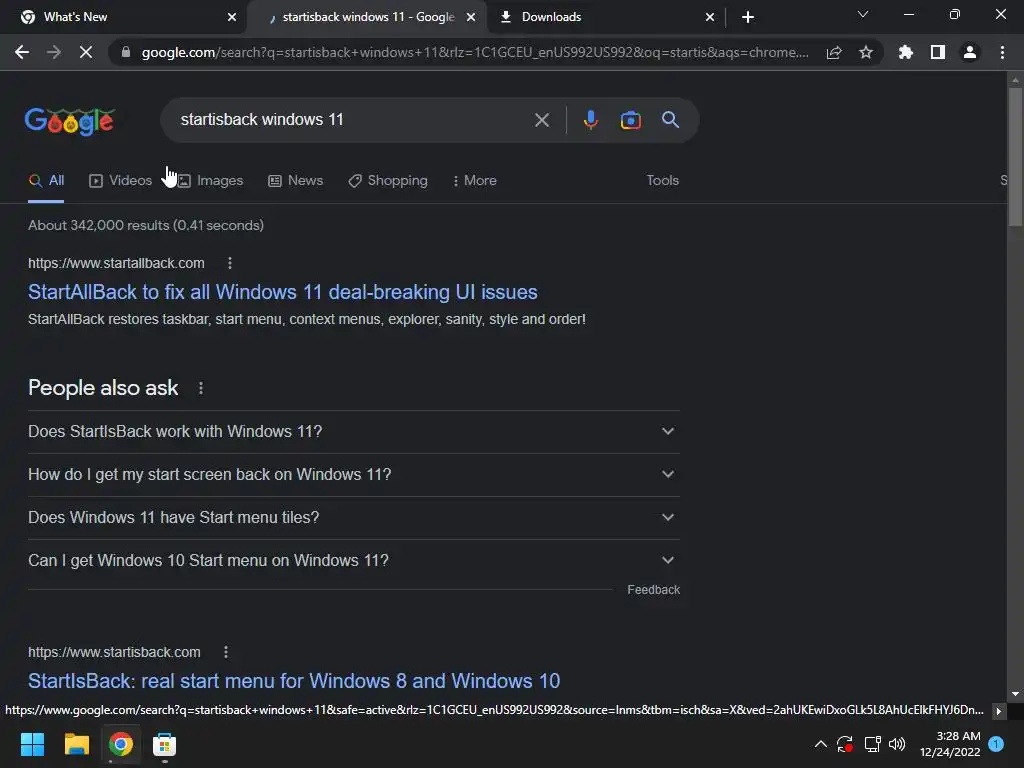Viewport: 1024px width, 768px height.
Task: Send Feedback on People also ask
Action: [x=653, y=590]
